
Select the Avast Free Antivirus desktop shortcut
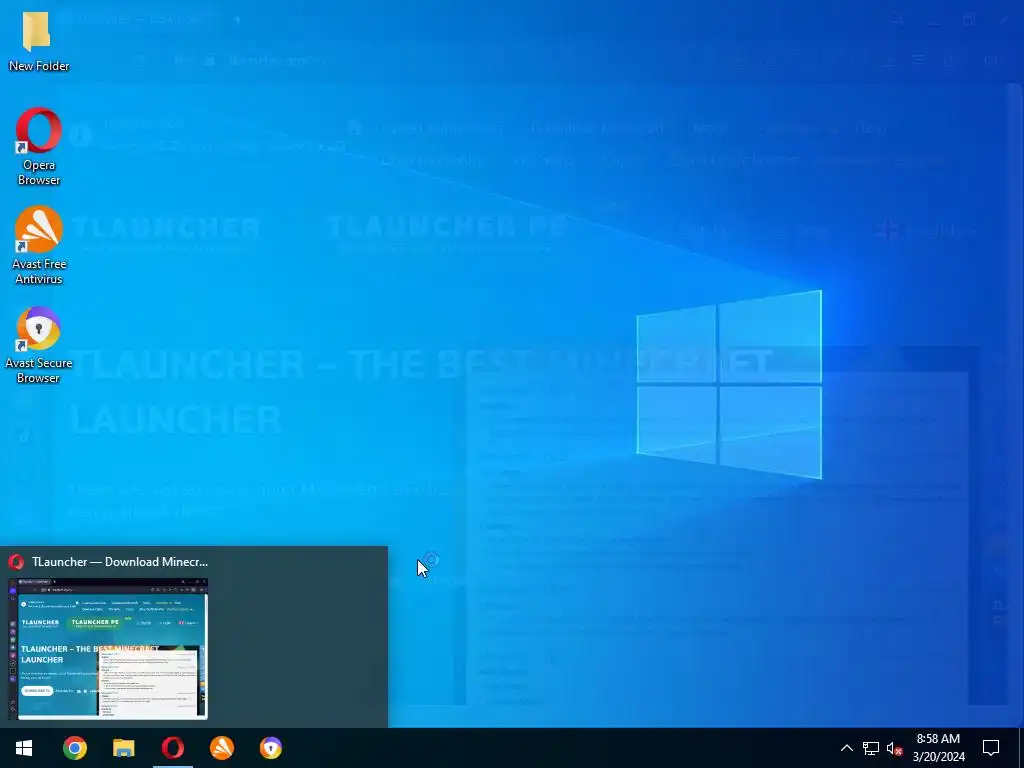(39, 245)
